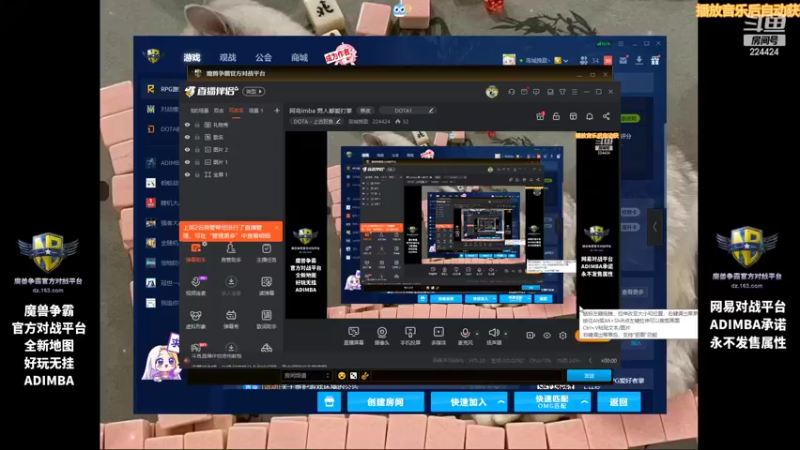This screenshot has height=450, width=800.
Task: Select the 场景 1 scene tab
Action: coord(256,110)
